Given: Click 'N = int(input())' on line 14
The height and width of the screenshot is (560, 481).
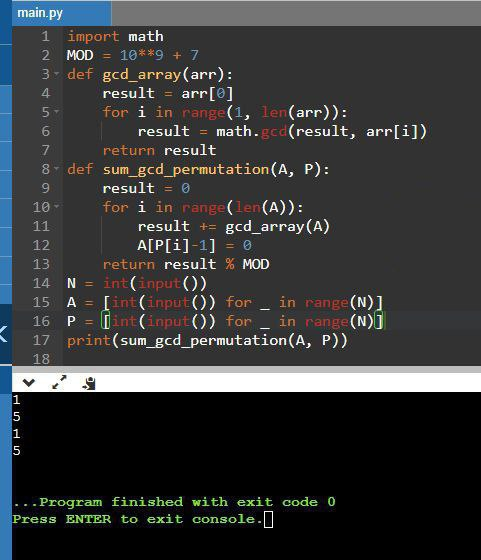Looking at the screenshot, I should click(x=137, y=283).
